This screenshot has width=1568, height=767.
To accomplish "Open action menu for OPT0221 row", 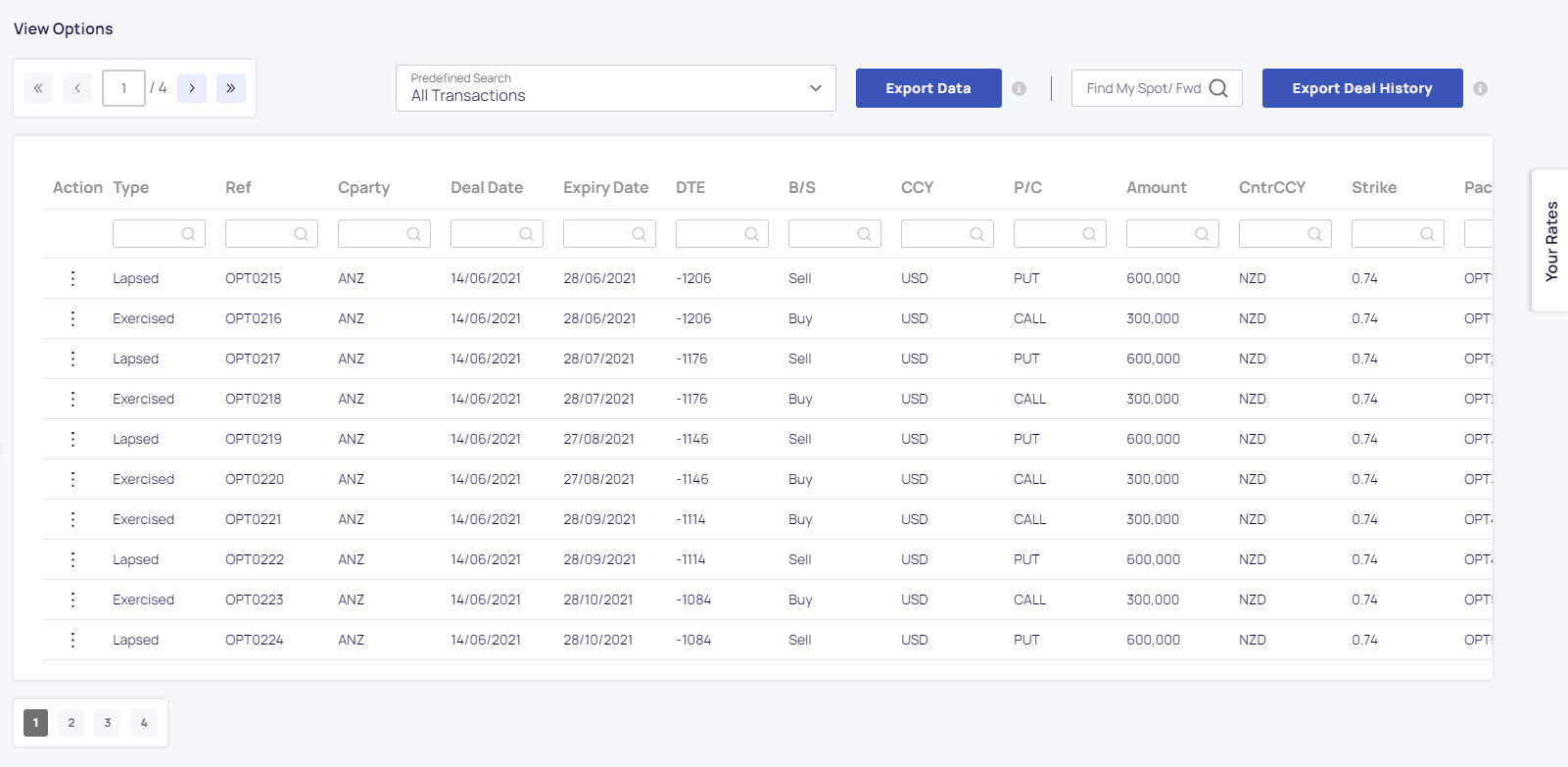I will [x=72, y=519].
